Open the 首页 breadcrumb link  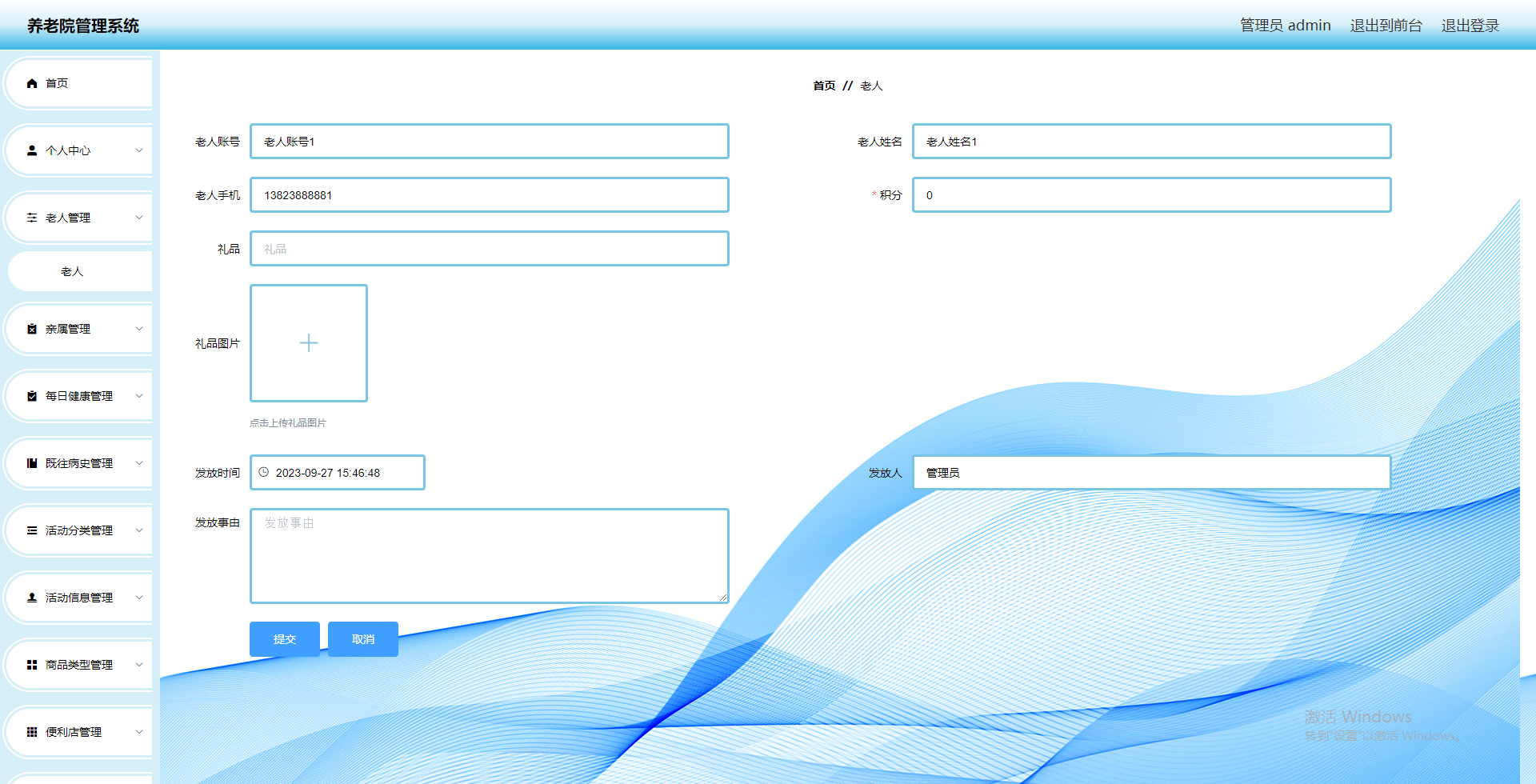(x=823, y=86)
